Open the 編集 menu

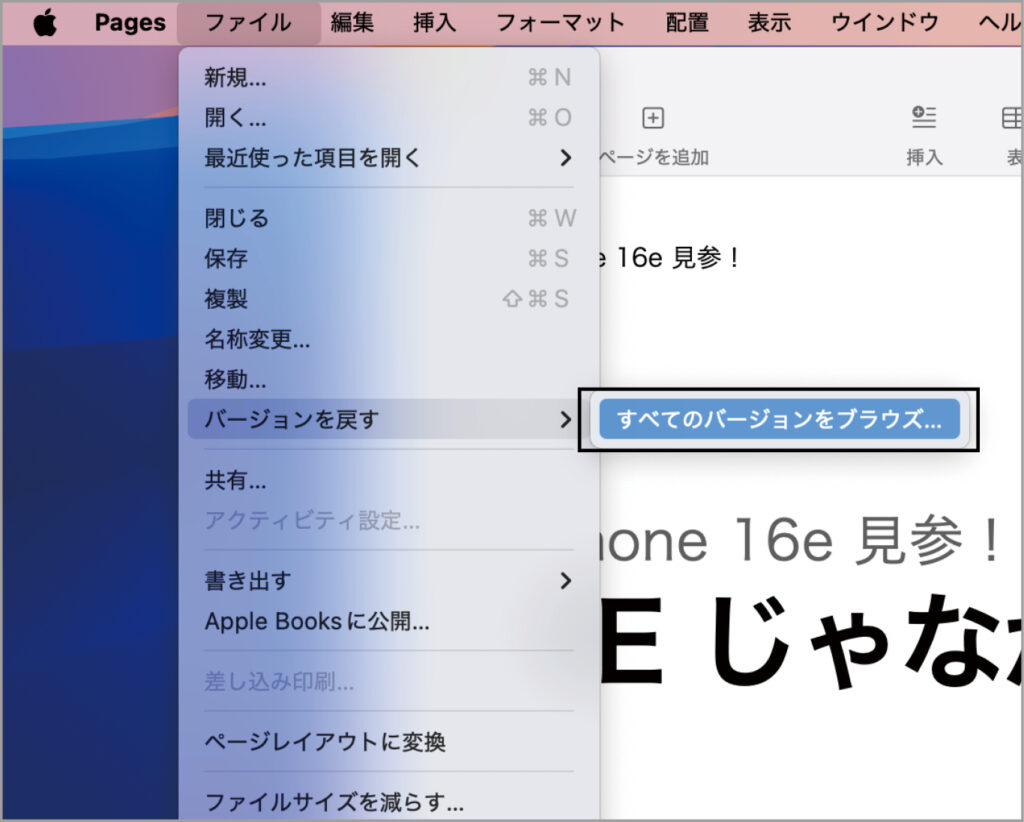coord(352,23)
